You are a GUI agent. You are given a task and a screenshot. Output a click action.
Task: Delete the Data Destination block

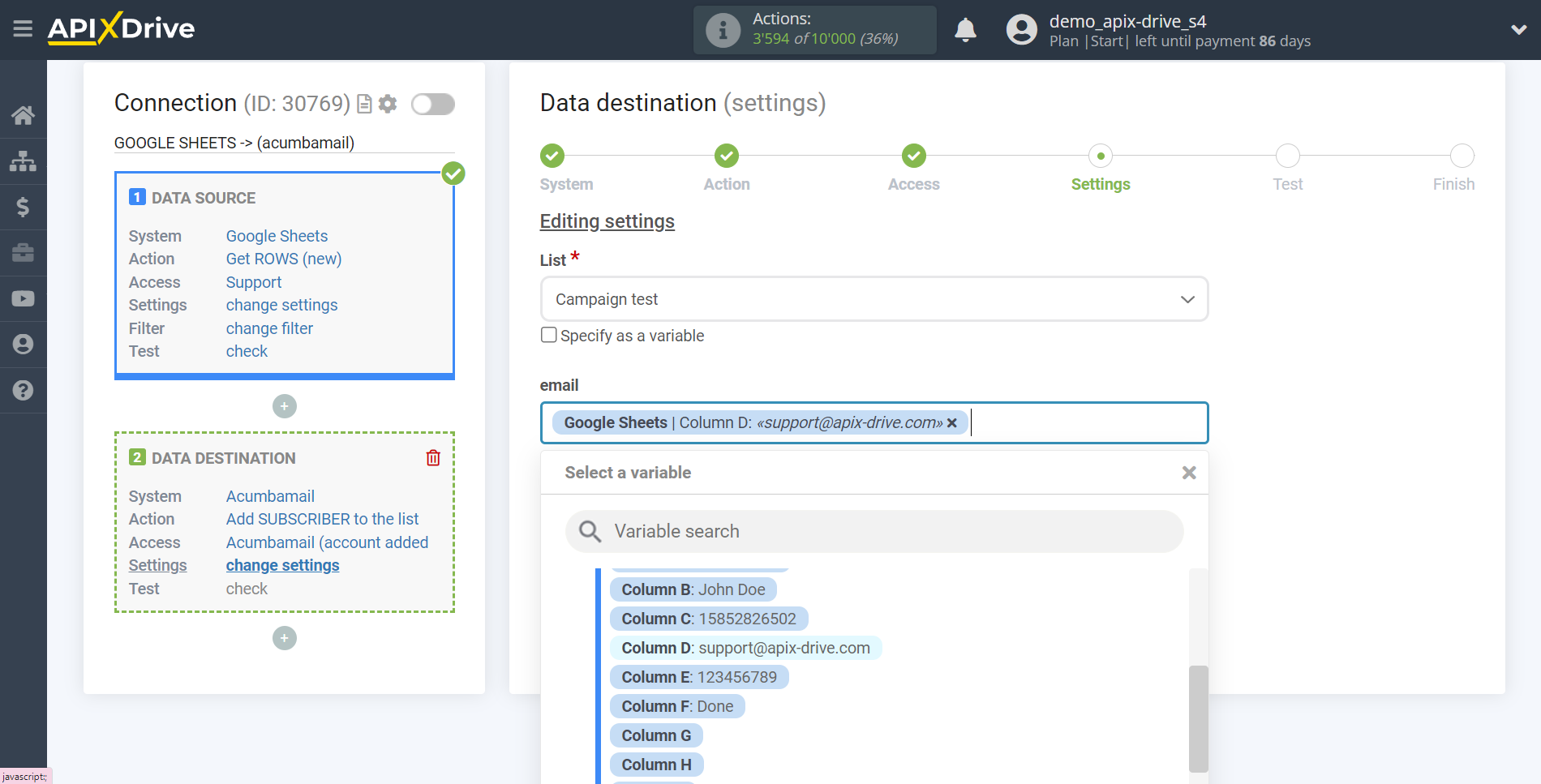pos(433,458)
